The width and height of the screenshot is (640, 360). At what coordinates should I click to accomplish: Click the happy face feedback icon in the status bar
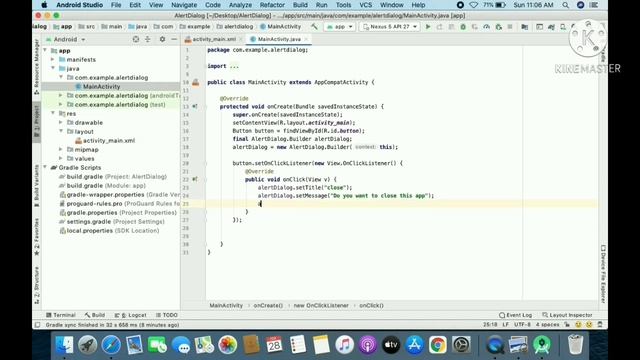(x=578, y=325)
